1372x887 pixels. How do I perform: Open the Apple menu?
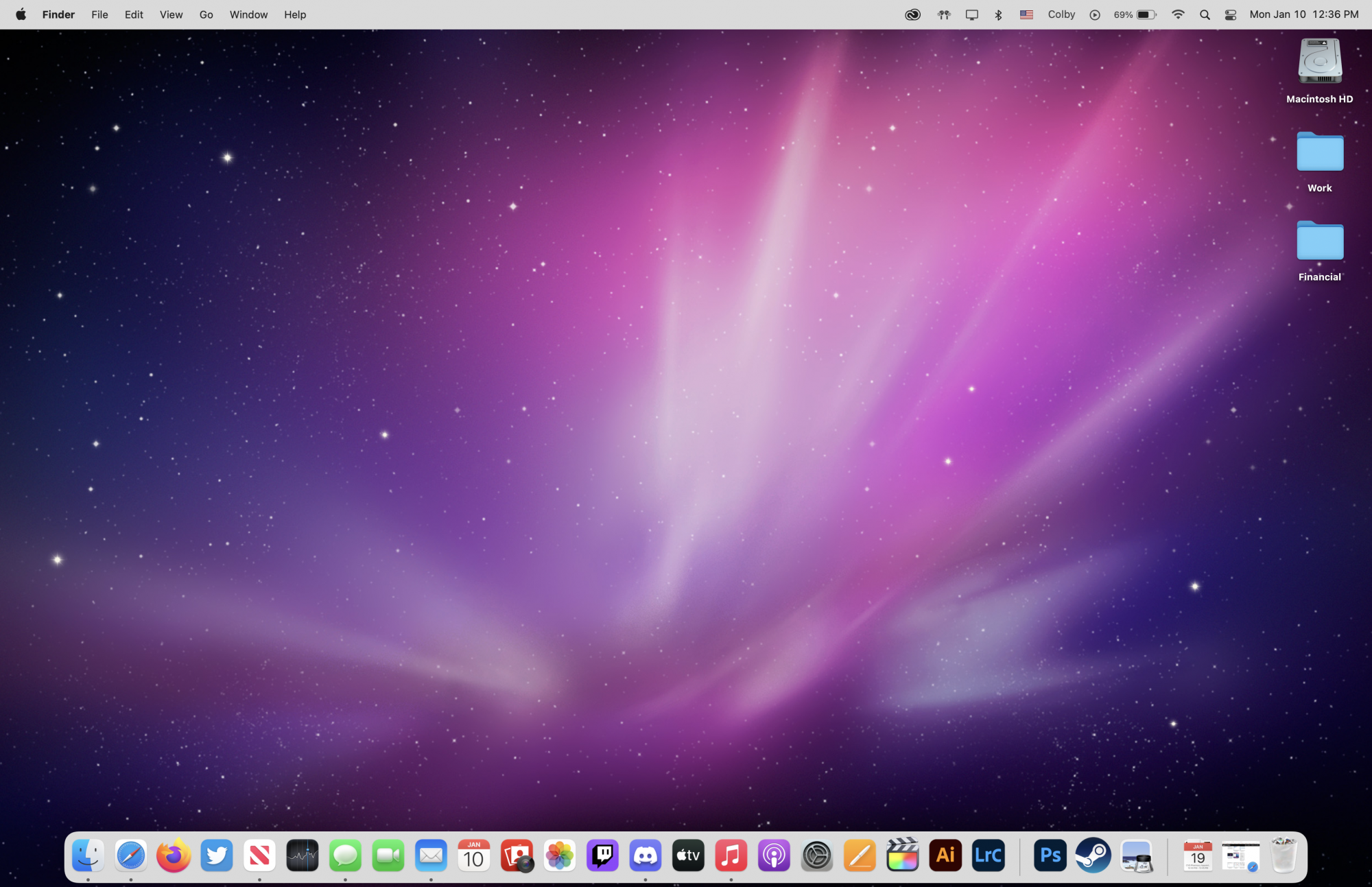[x=21, y=14]
